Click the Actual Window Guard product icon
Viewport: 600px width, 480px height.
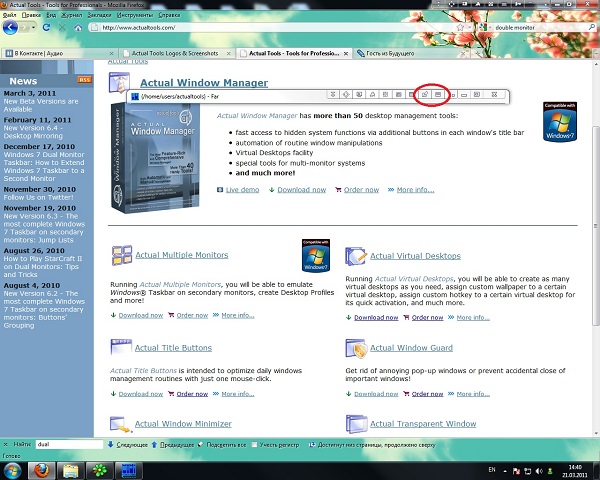354,347
